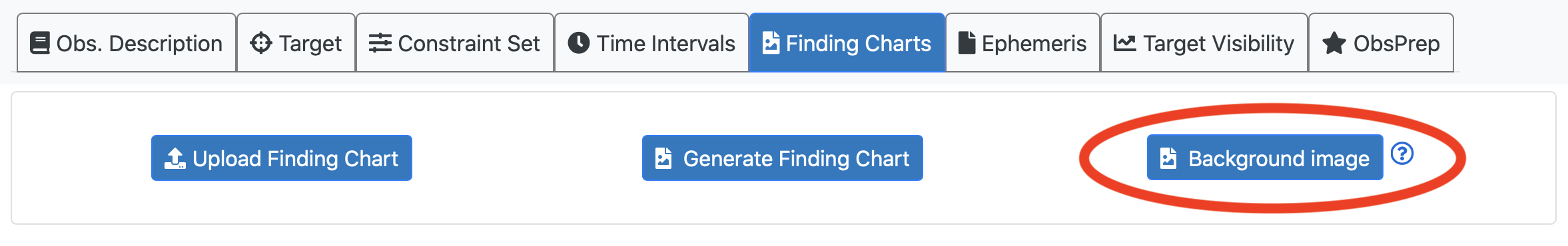Click the image icon in Generate Finding Chart button
The image size is (1568, 246).
(663, 158)
